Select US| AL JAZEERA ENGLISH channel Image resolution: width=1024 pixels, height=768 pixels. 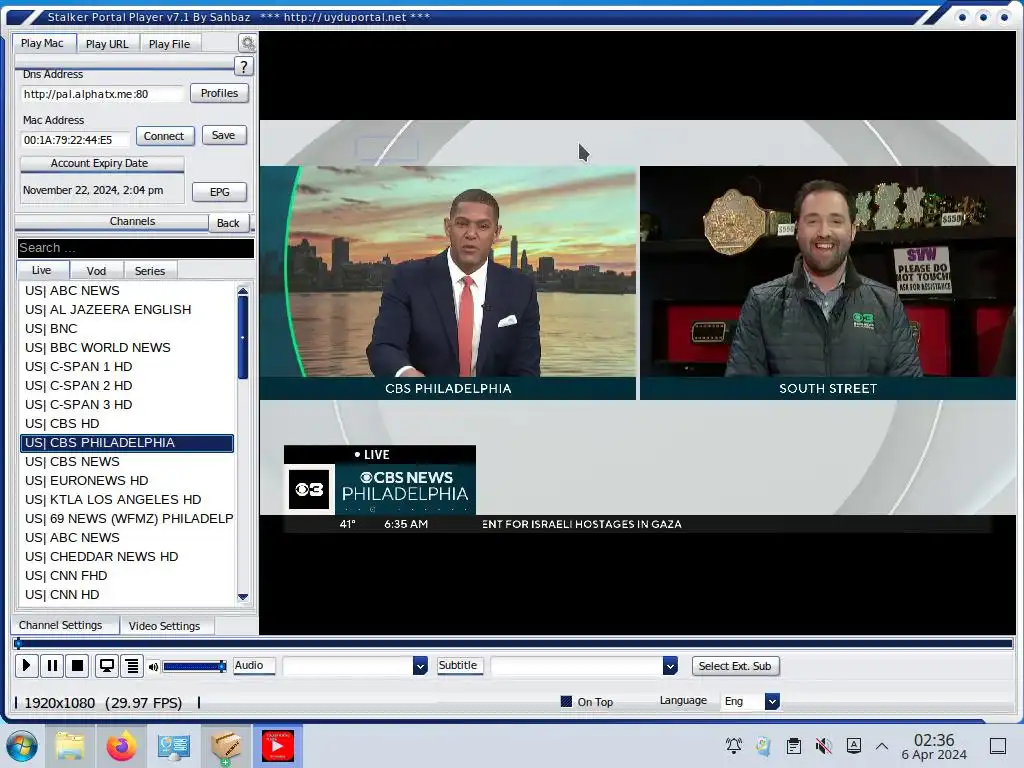[127, 310]
